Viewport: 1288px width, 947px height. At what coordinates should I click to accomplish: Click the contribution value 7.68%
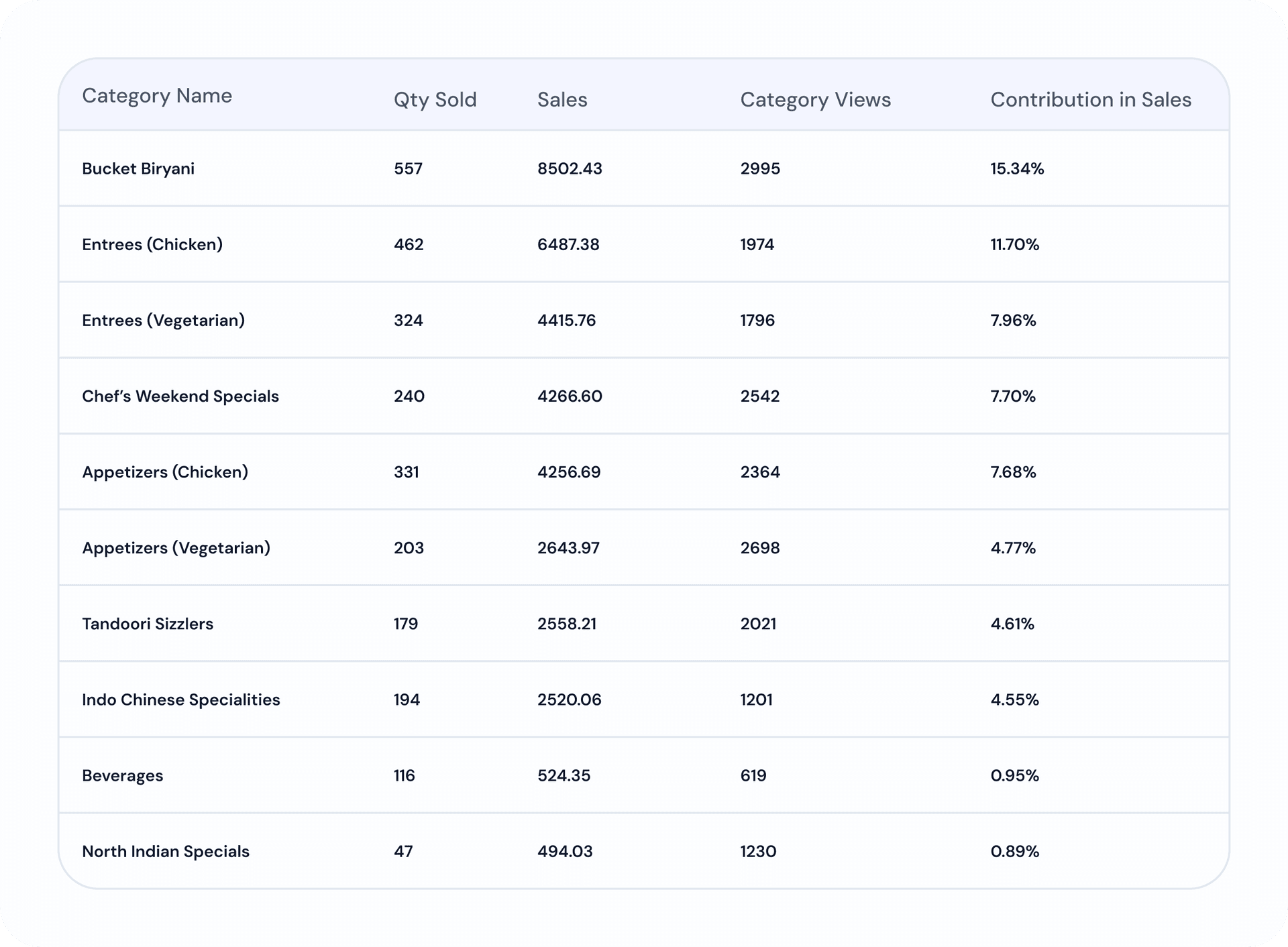point(1014,472)
